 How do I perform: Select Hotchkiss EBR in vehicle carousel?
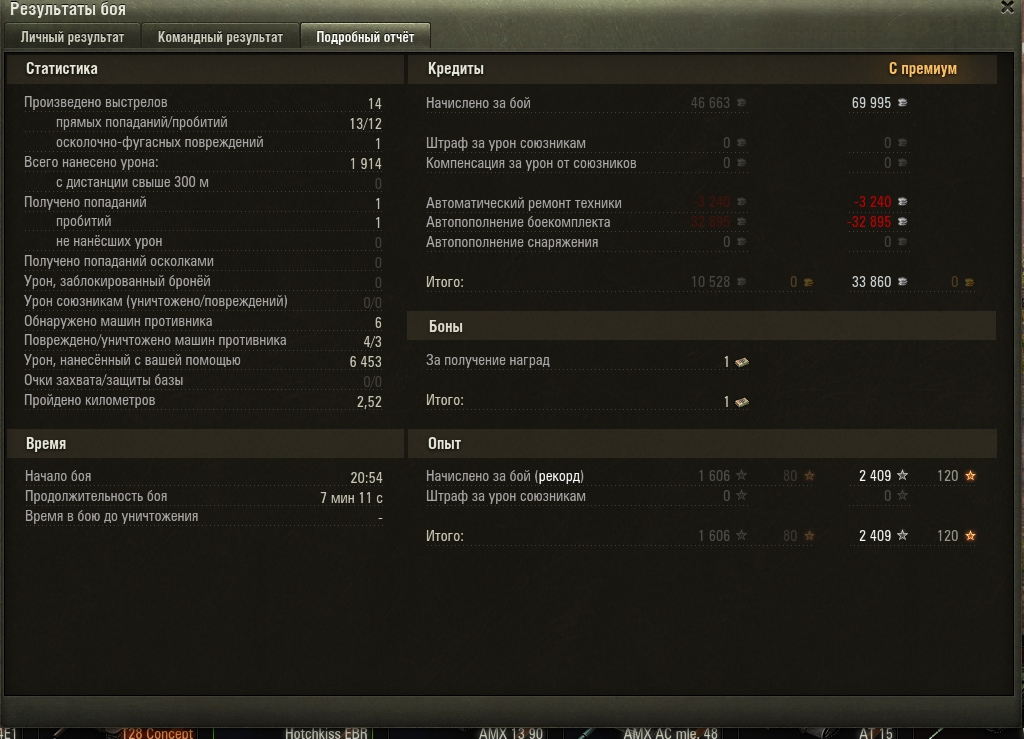(326, 733)
